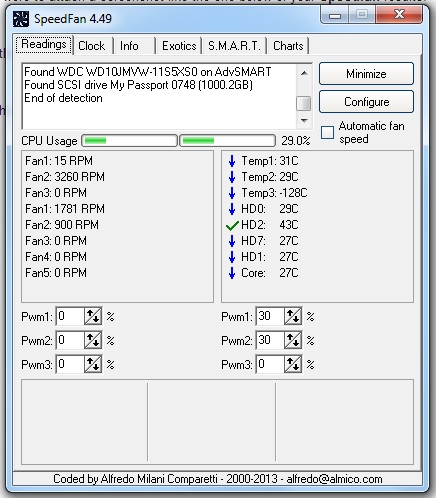
Task: Close the SpeedFan window
Action: [399, 14]
